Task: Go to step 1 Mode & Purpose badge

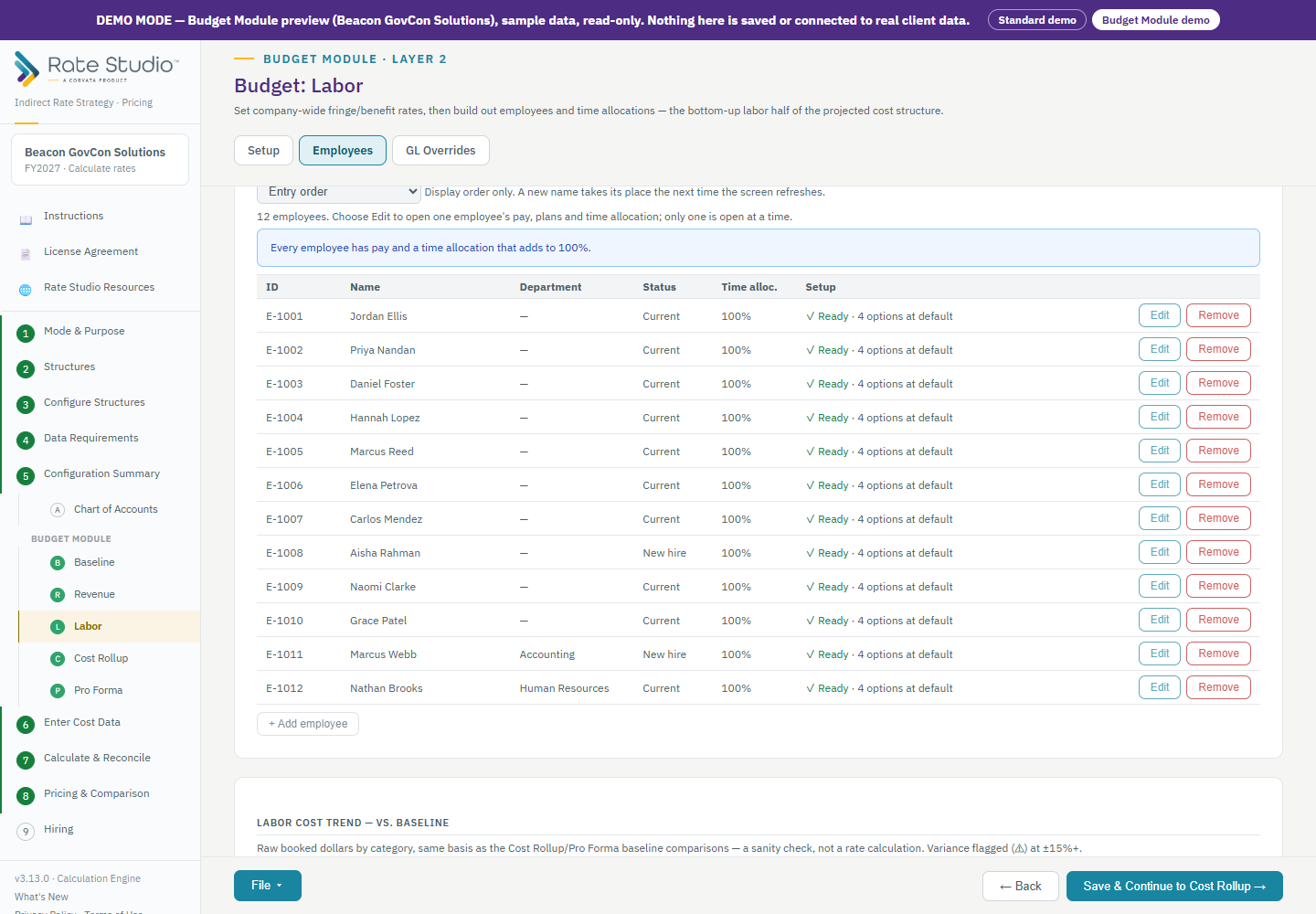Action: pos(26,334)
